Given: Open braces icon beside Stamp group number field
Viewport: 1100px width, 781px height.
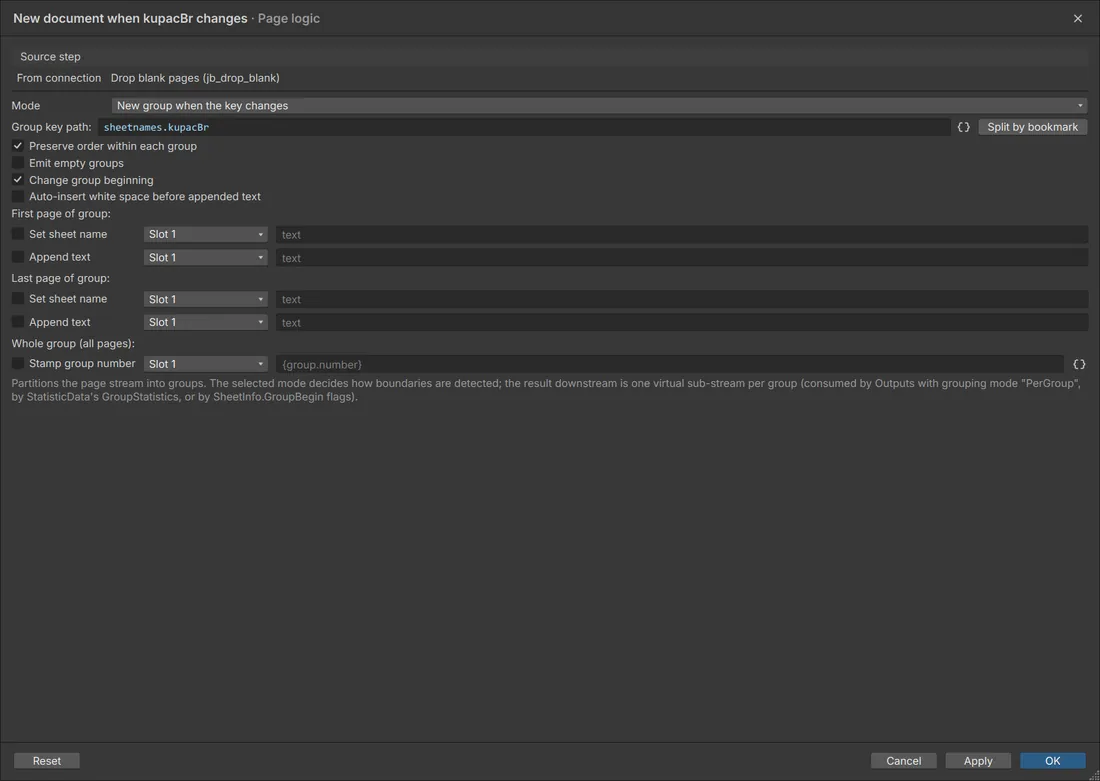Looking at the screenshot, I should pyautogui.click(x=1079, y=364).
